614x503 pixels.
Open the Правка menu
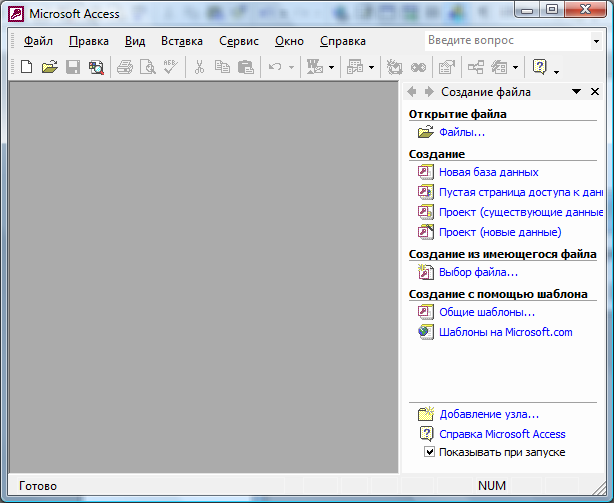point(89,41)
